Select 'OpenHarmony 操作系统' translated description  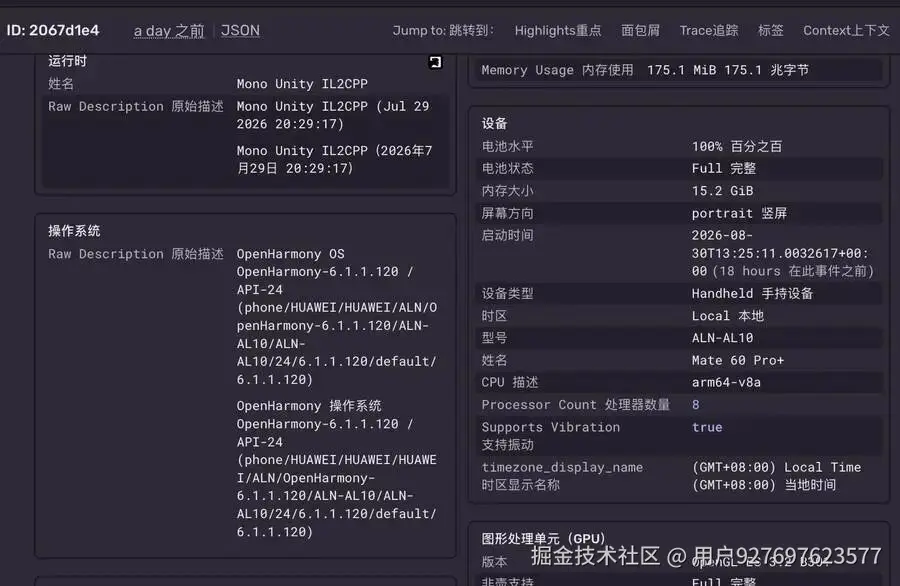click(x=336, y=469)
